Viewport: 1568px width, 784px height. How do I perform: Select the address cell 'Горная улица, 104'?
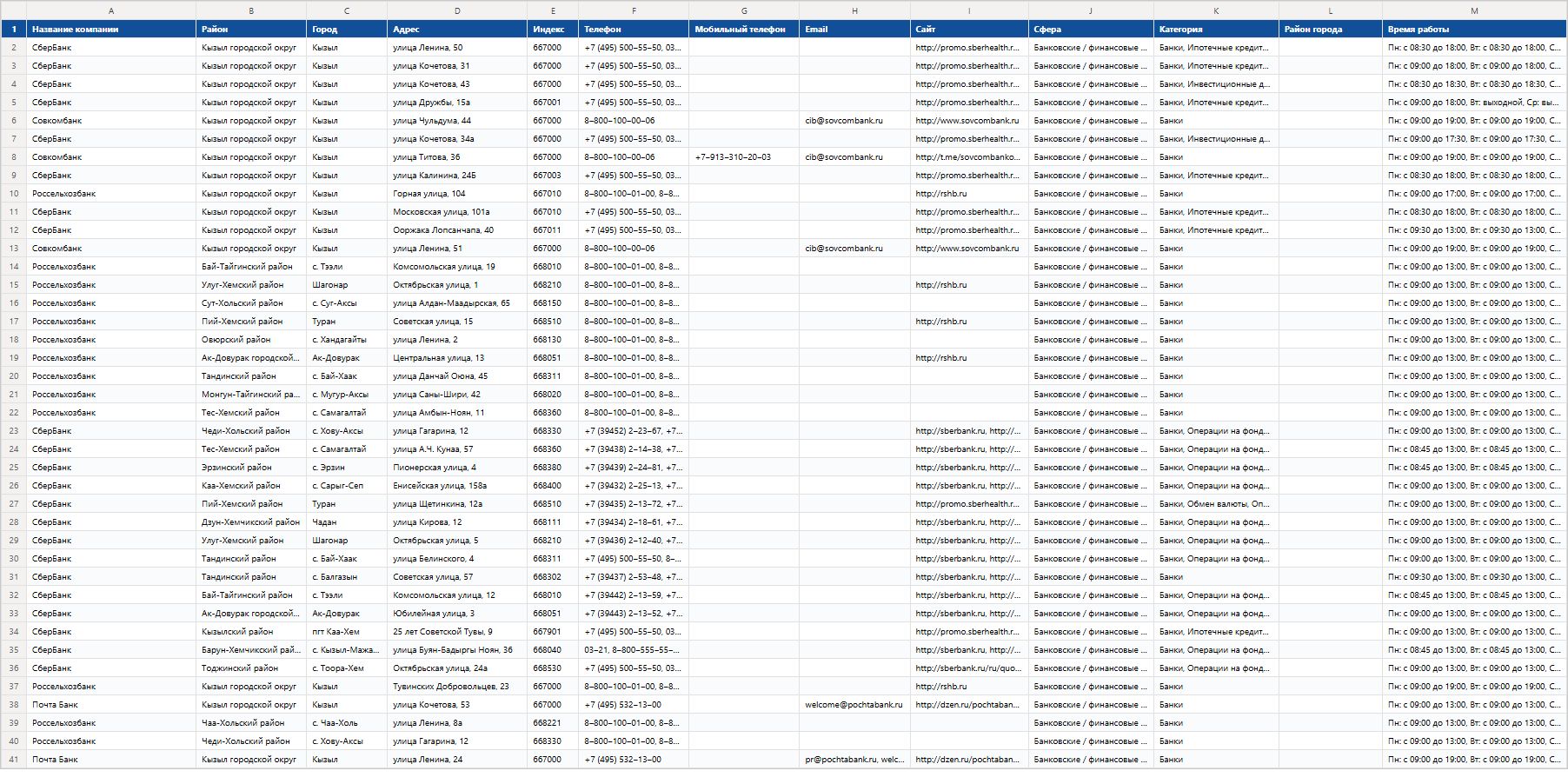tap(457, 194)
